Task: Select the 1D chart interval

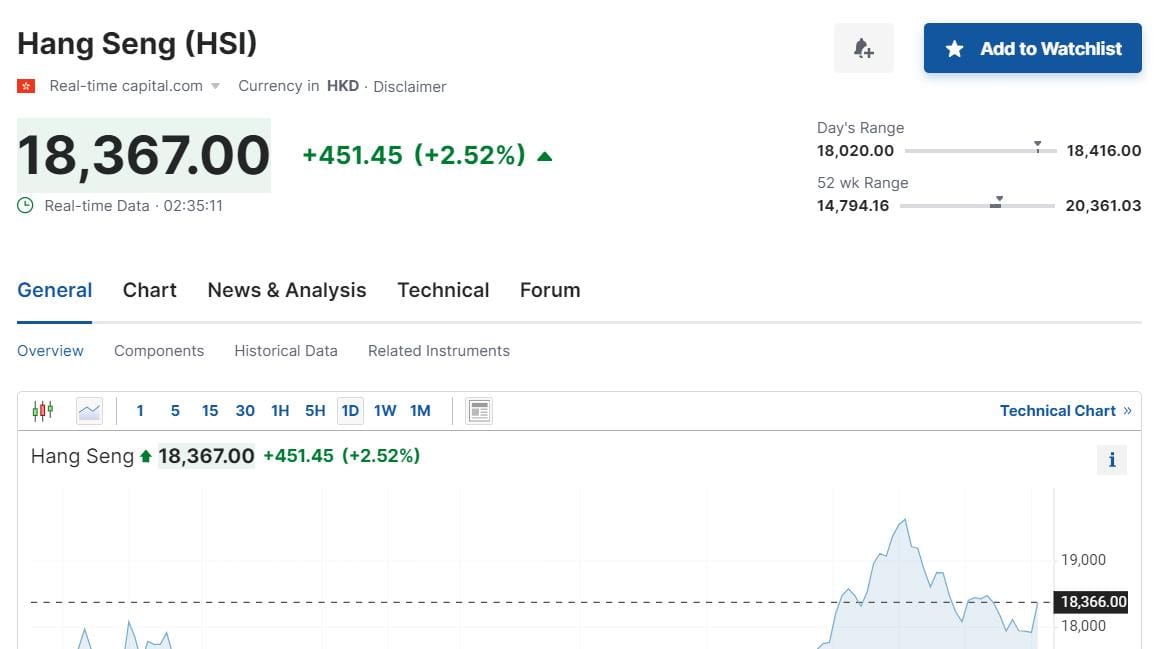Action: [x=350, y=410]
